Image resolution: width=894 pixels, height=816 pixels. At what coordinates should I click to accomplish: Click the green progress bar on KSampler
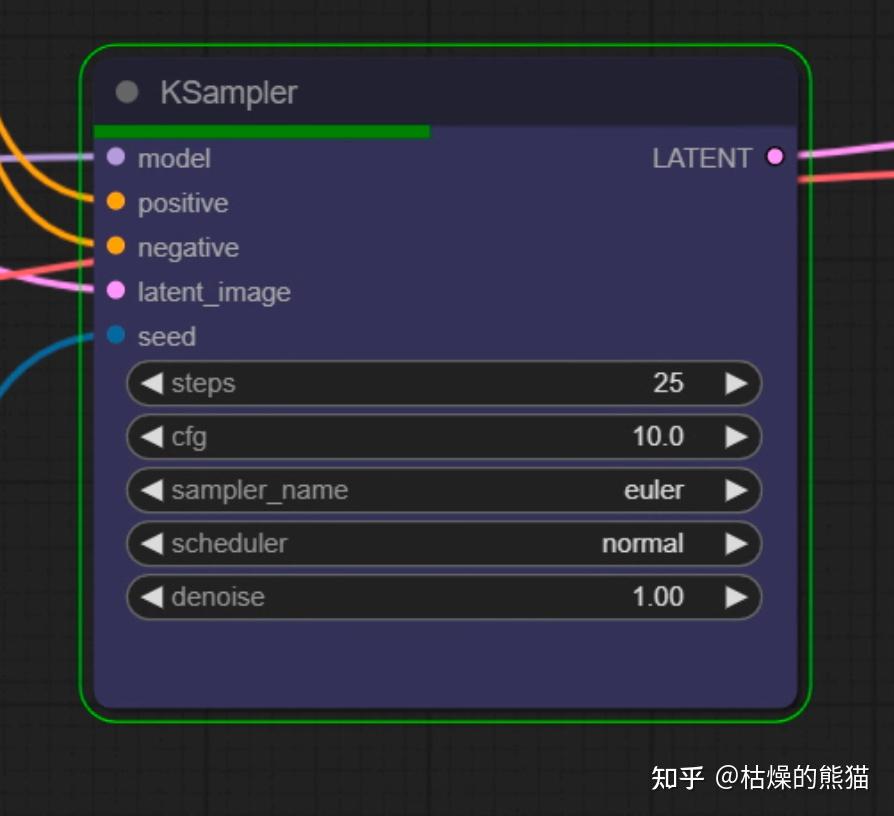pos(262,132)
